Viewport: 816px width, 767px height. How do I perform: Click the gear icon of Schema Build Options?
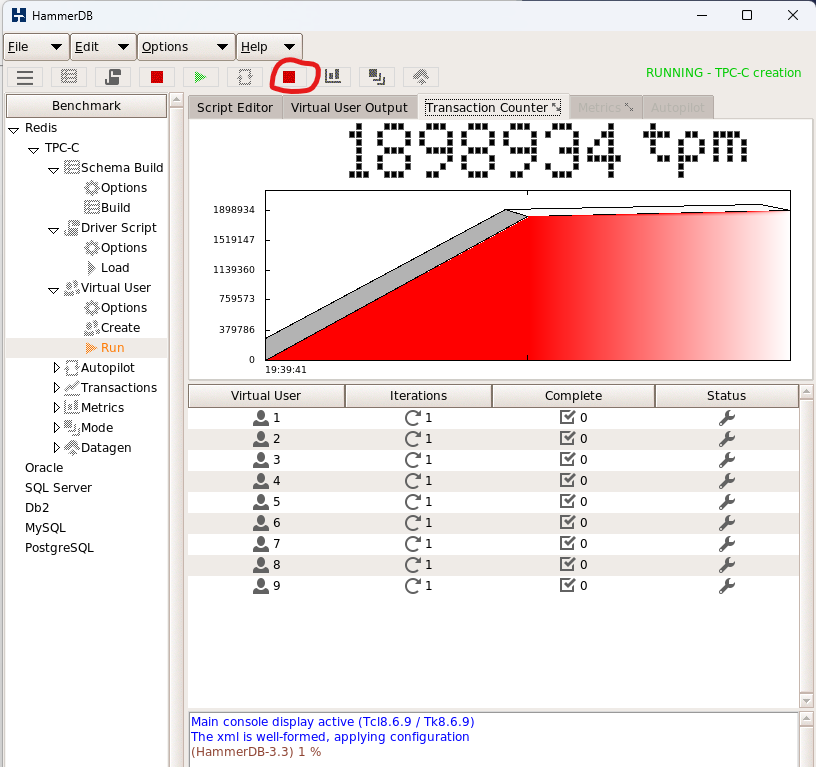[92, 187]
